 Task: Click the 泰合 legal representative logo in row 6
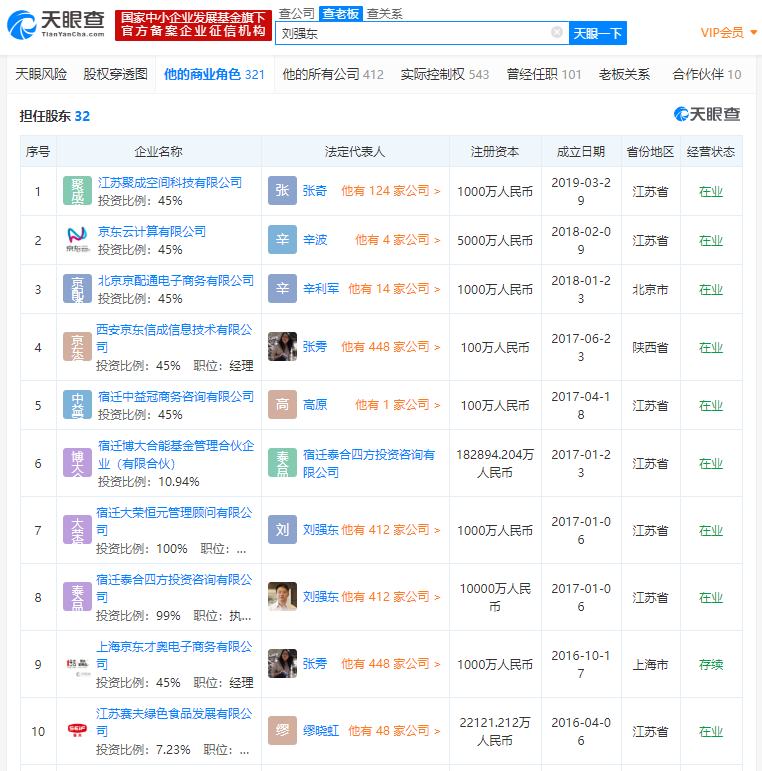(282, 463)
